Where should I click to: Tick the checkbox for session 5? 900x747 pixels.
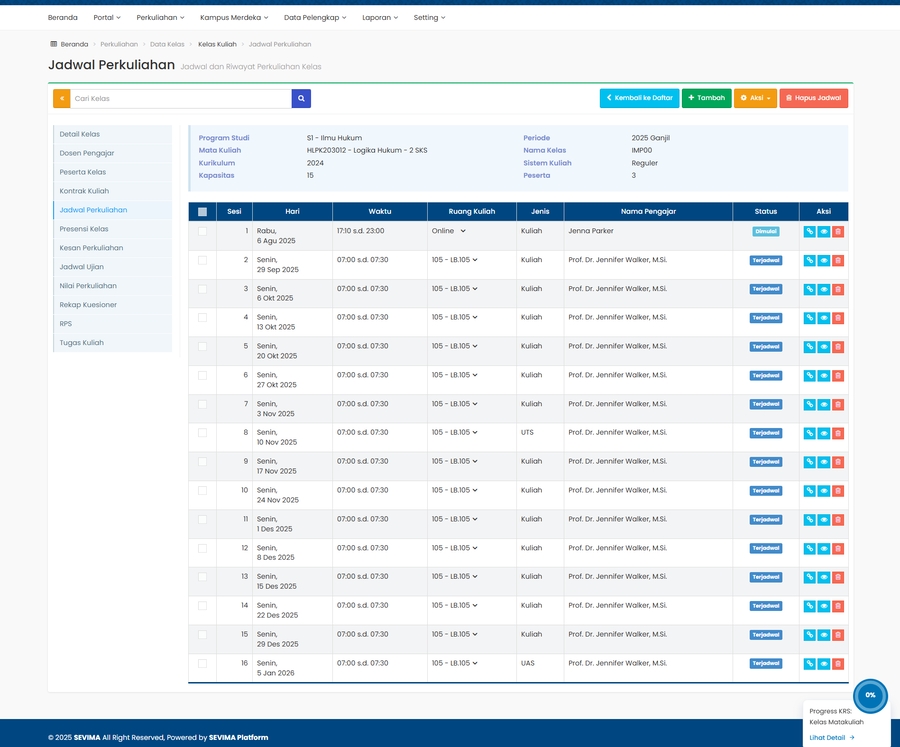[x=203, y=346]
